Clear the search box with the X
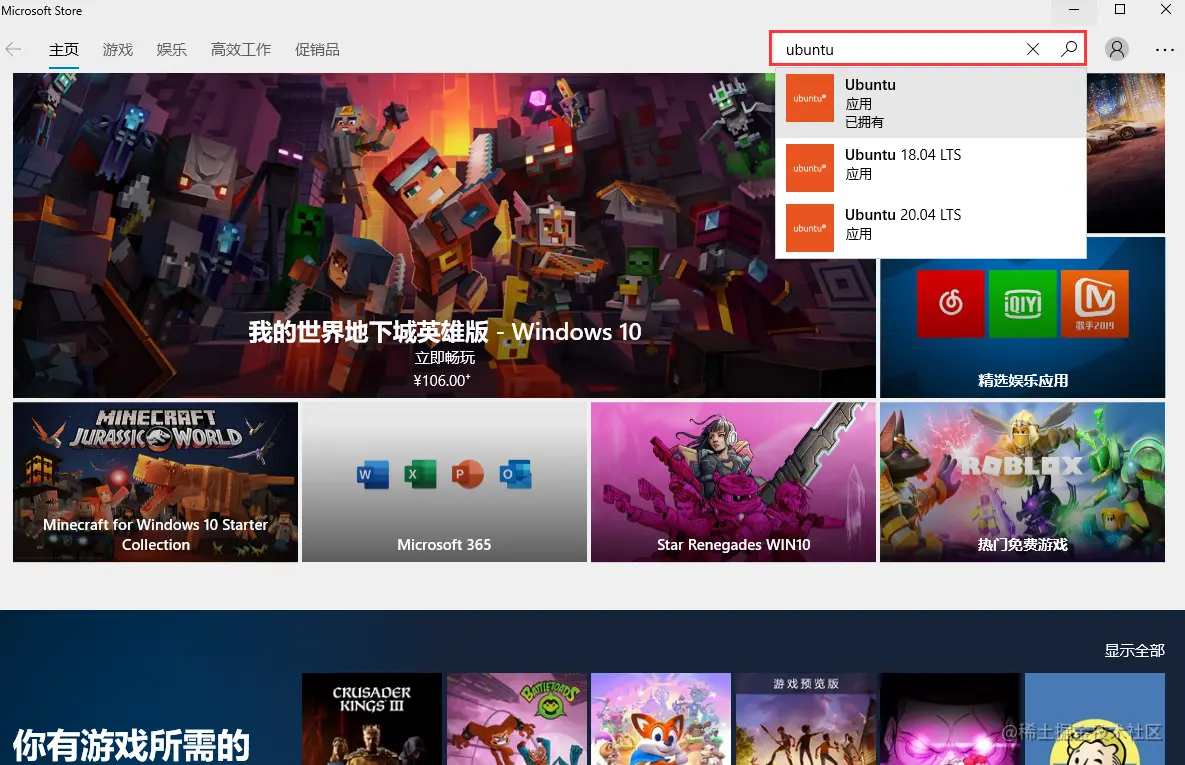Screen dimensions: 1185x765 coord(1032,49)
